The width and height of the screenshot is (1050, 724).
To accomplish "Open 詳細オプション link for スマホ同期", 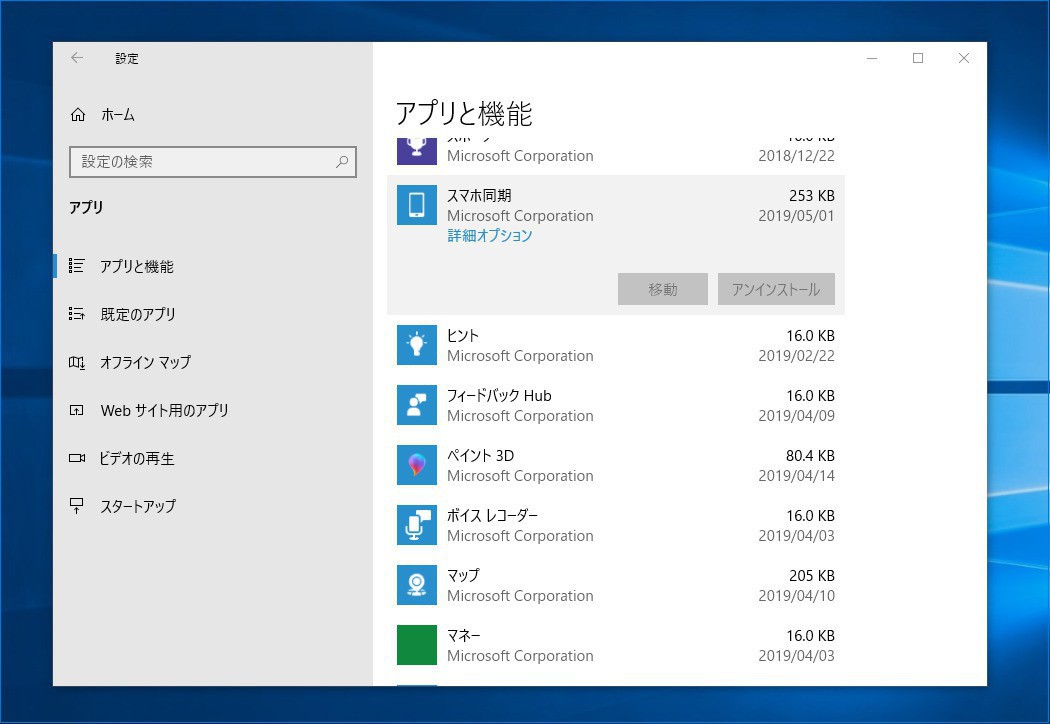I will [490, 236].
